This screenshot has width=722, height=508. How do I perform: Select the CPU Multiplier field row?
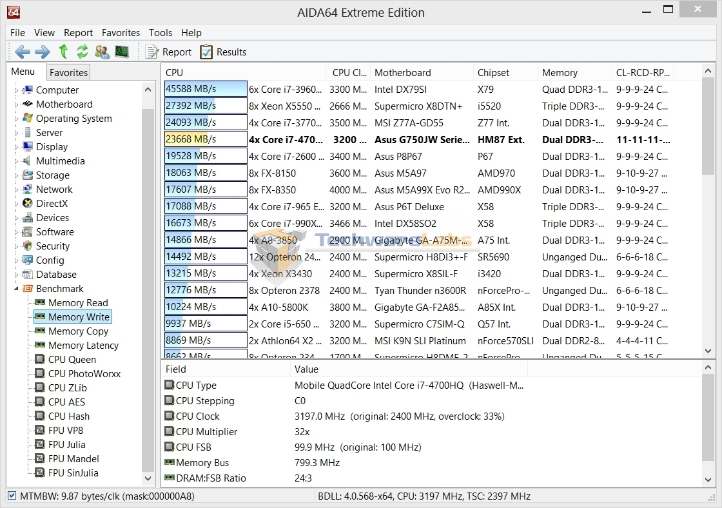click(x=345, y=432)
